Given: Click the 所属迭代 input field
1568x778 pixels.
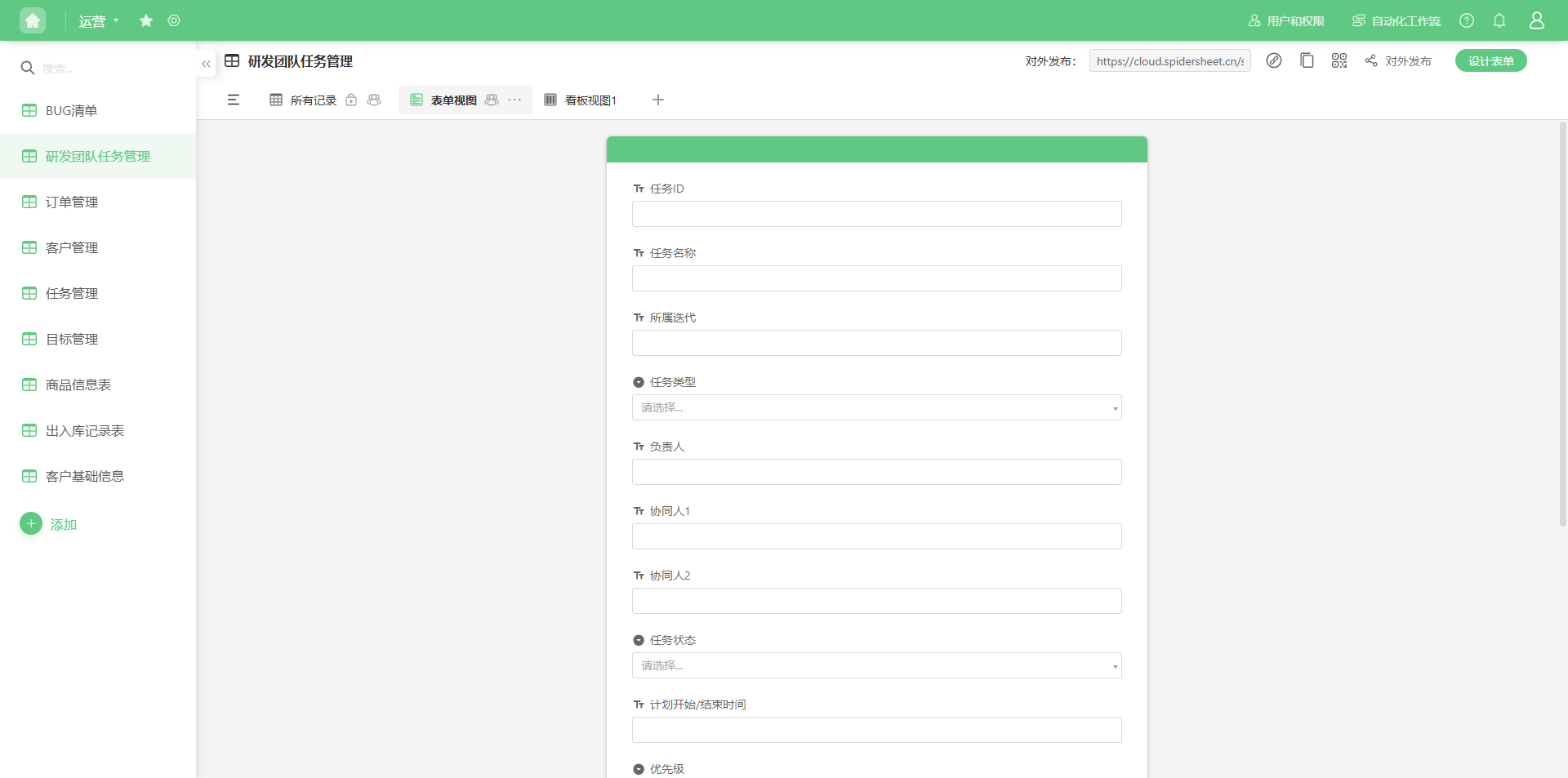Looking at the screenshot, I should point(877,343).
